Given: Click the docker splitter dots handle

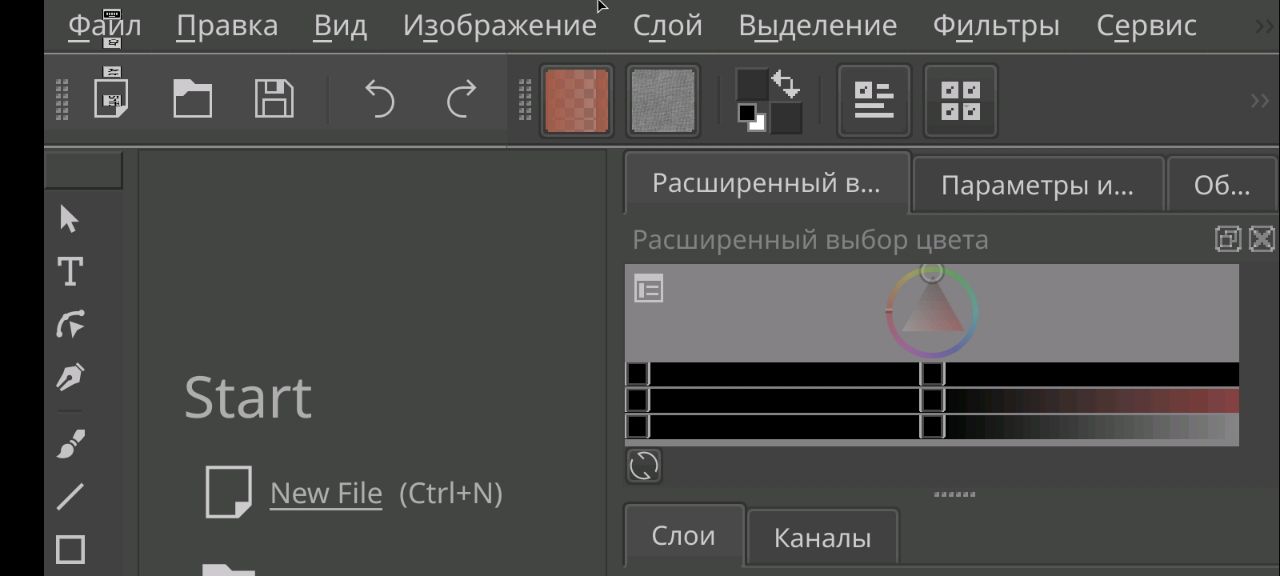Looking at the screenshot, I should pyautogui.click(x=954, y=494).
